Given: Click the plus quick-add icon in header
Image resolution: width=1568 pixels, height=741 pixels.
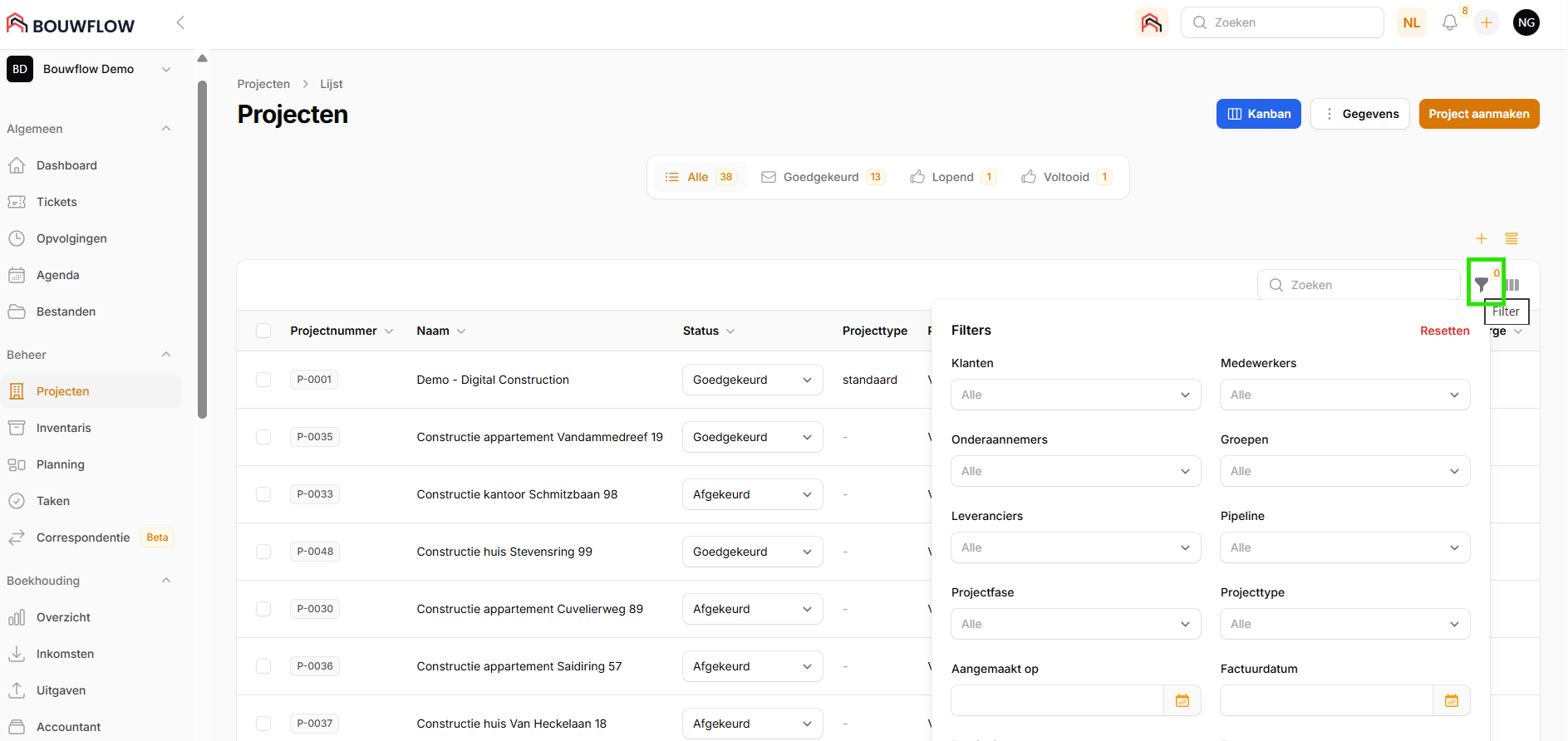Looking at the screenshot, I should 1487,23.
